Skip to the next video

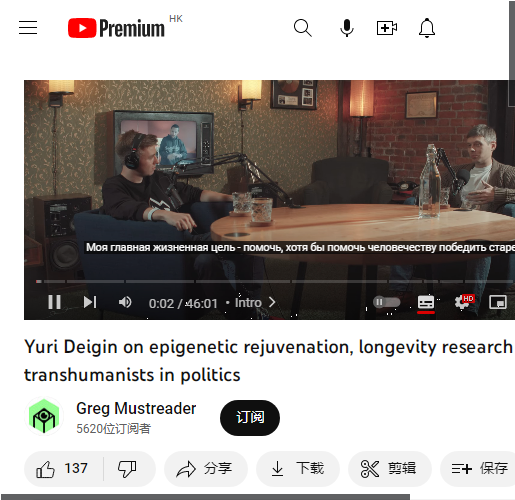tap(90, 302)
